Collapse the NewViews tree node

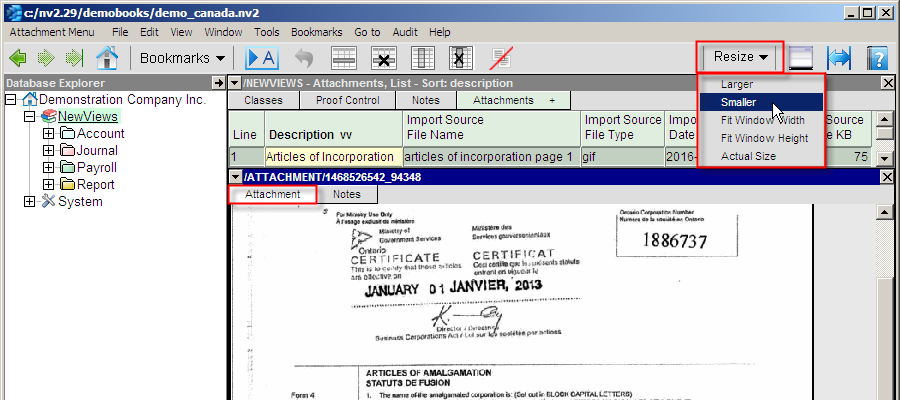coord(29,117)
